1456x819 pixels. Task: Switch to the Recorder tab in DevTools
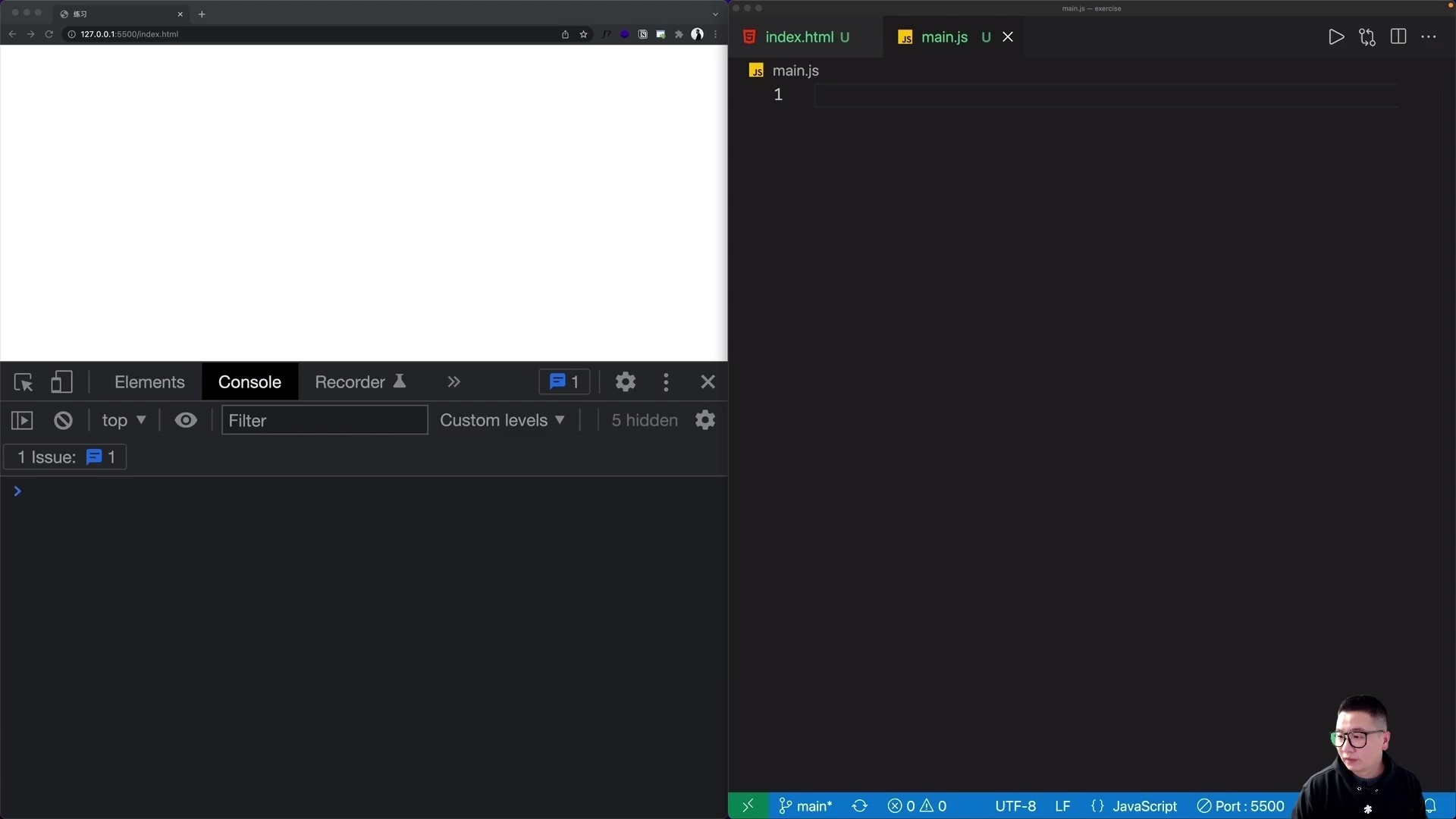tap(360, 382)
